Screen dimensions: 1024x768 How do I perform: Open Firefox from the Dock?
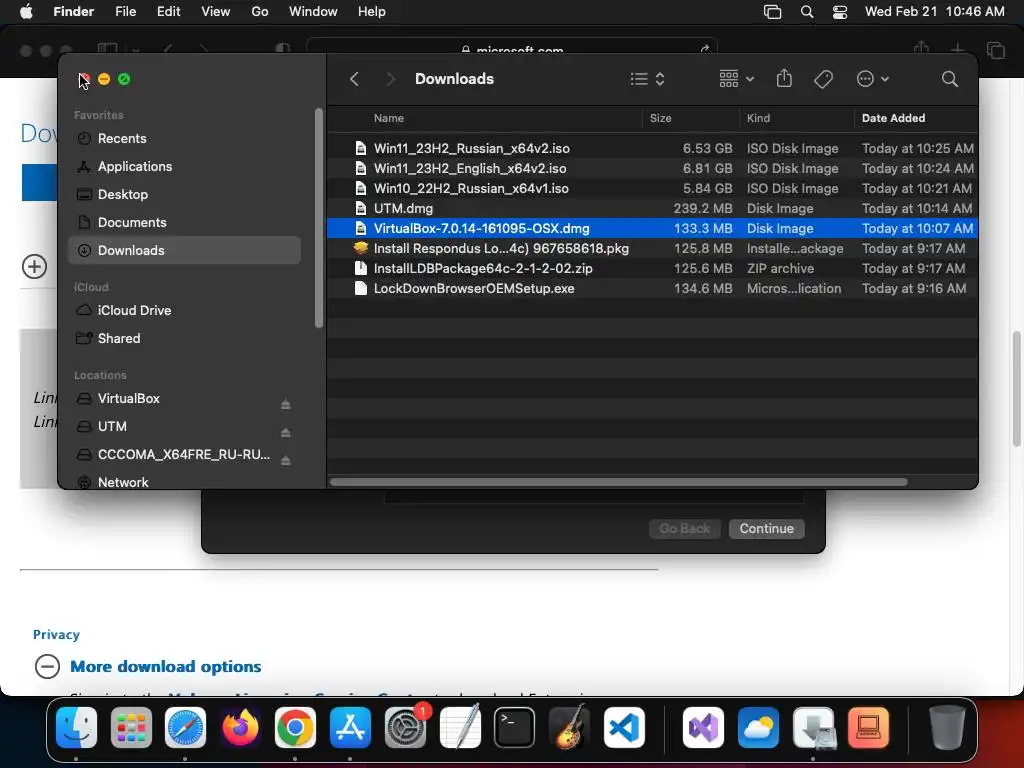[x=240, y=728]
